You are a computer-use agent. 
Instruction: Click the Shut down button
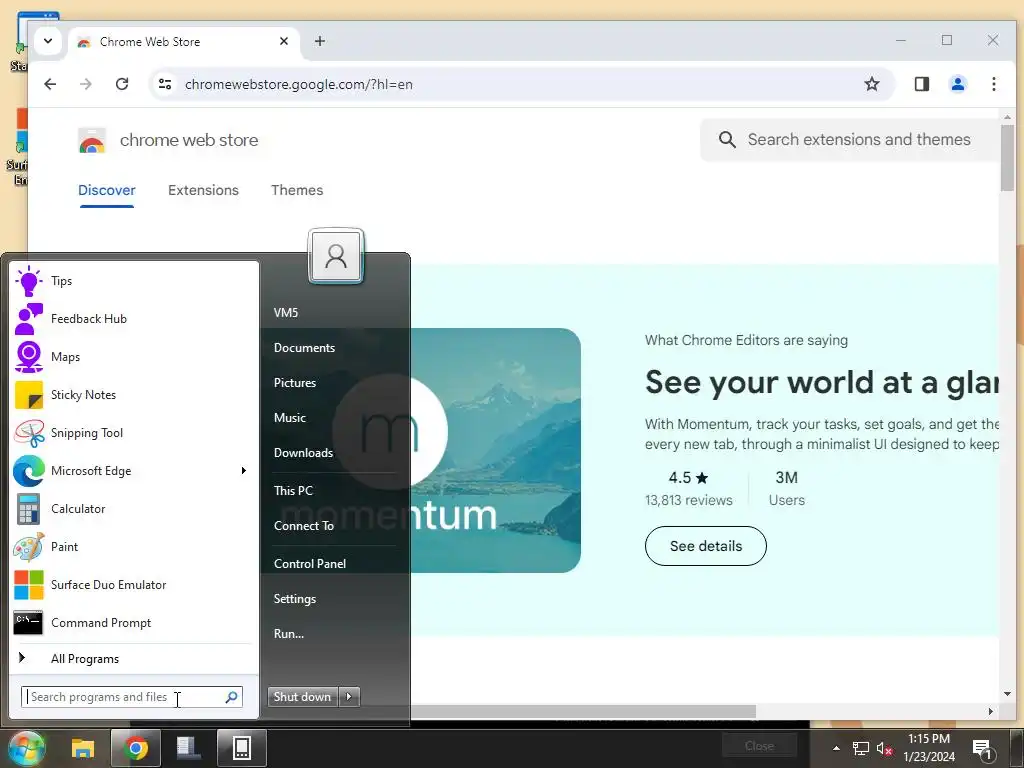[303, 697]
